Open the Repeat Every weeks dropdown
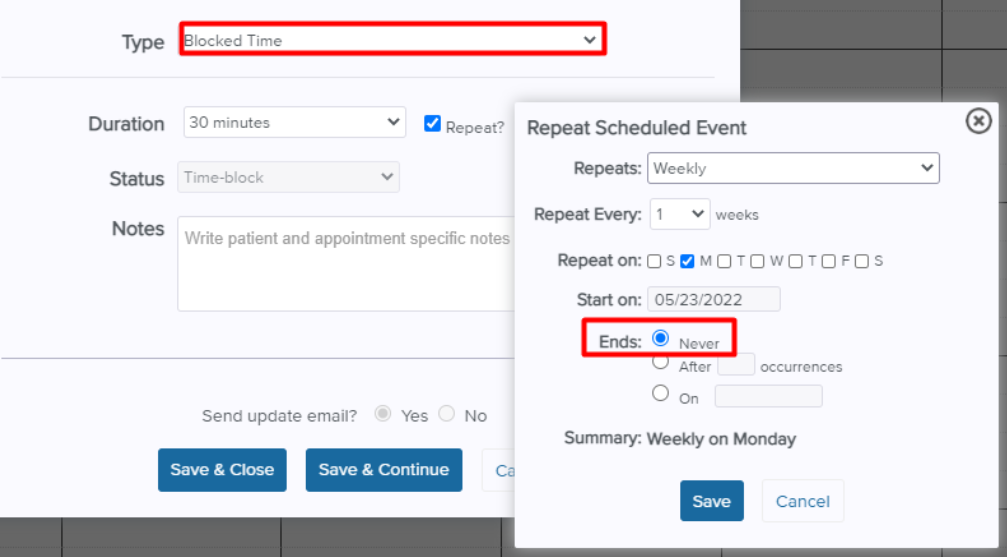1007x557 pixels. (x=680, y=214)
